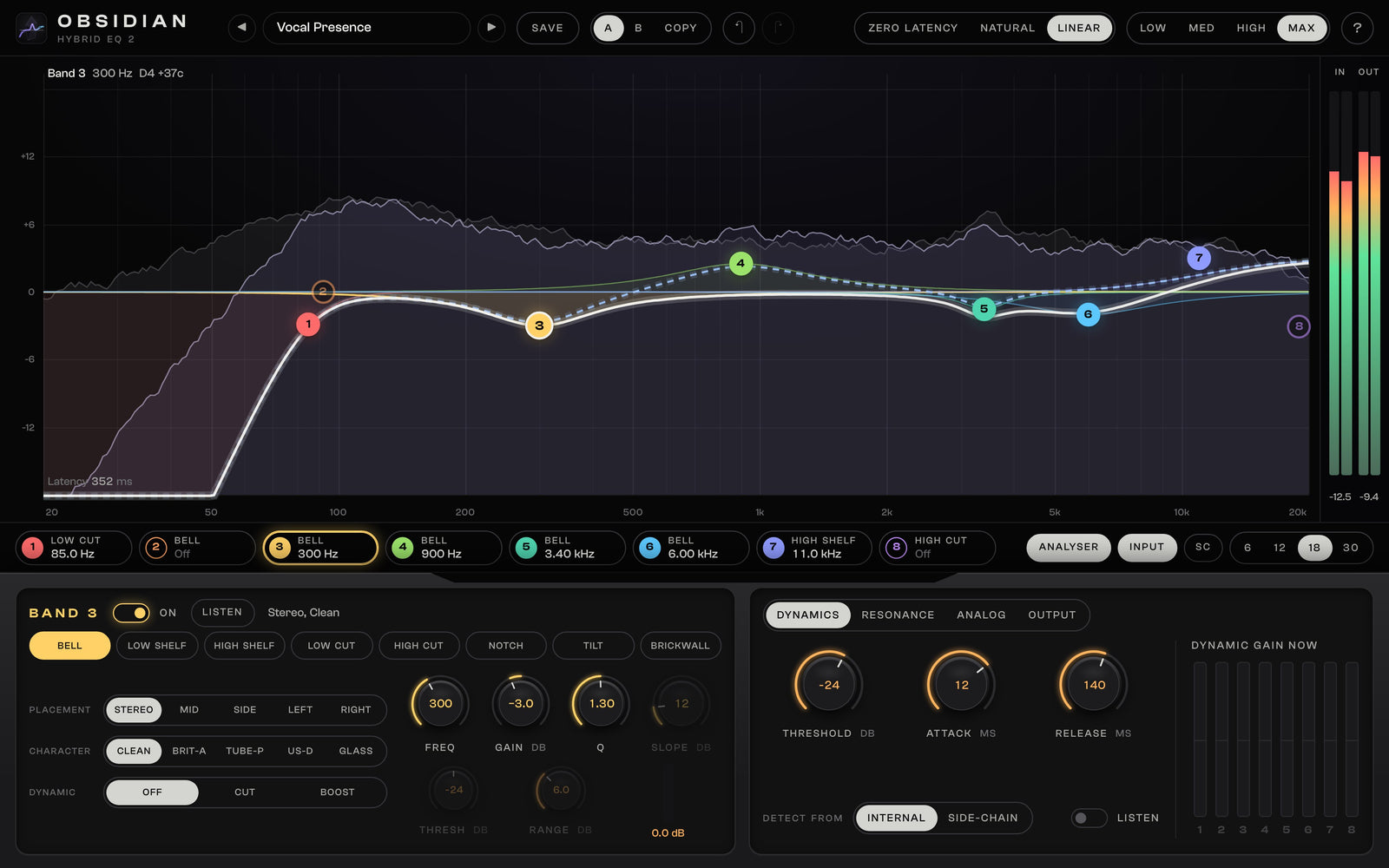Set dynamic mode to BOOST
The image size is (1389, 868).
[x=338, y=792]
